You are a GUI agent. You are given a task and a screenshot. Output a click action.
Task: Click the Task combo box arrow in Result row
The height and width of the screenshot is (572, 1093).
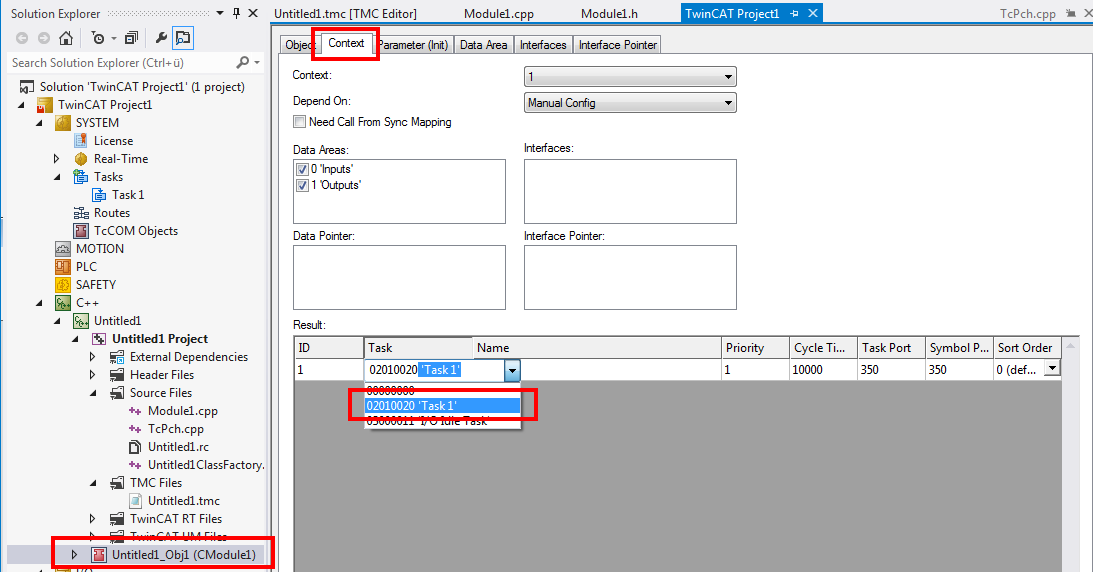(512, 371)
